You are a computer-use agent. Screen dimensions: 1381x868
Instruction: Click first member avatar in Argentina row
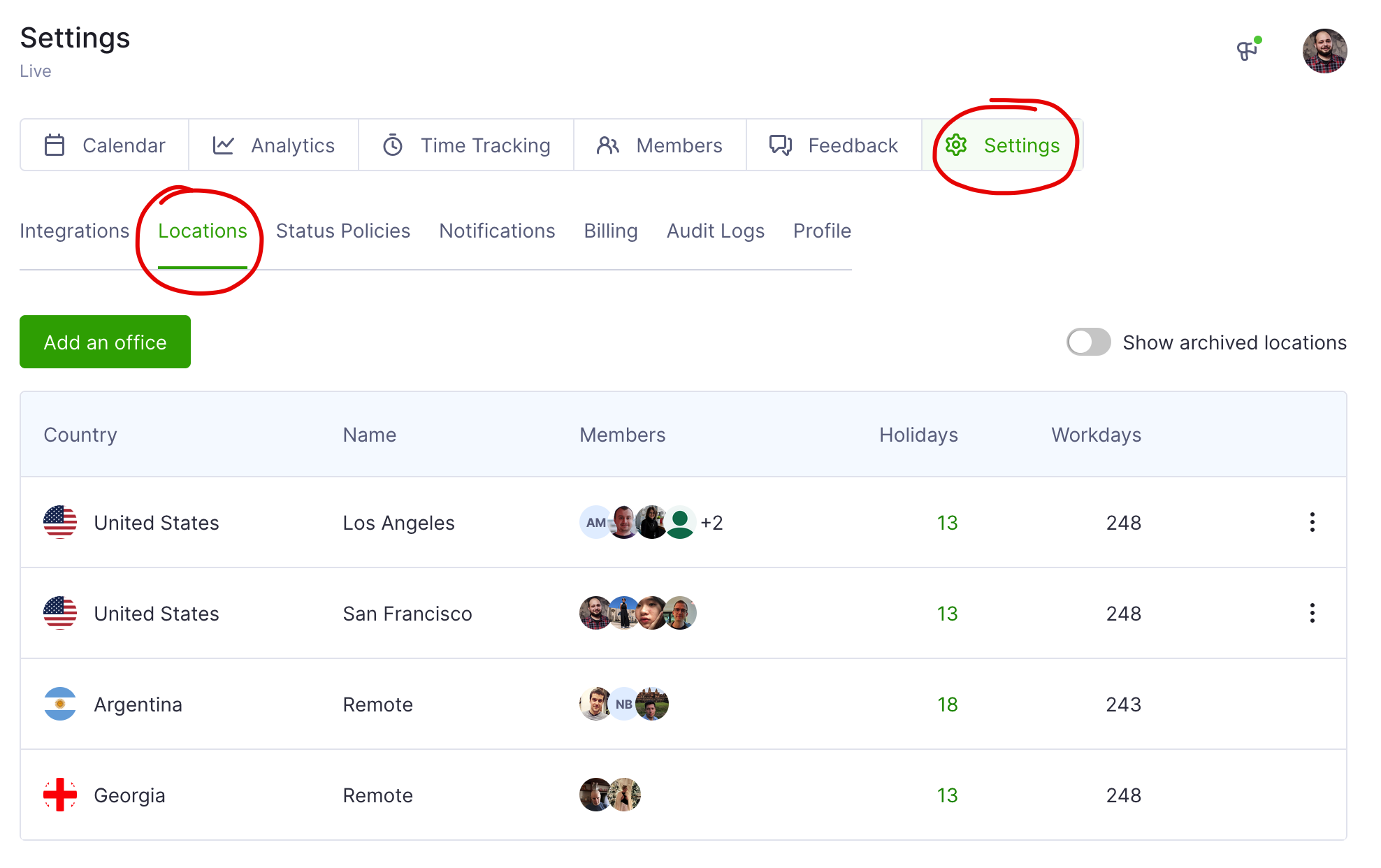pyautogui.click(x=594, y=704)
